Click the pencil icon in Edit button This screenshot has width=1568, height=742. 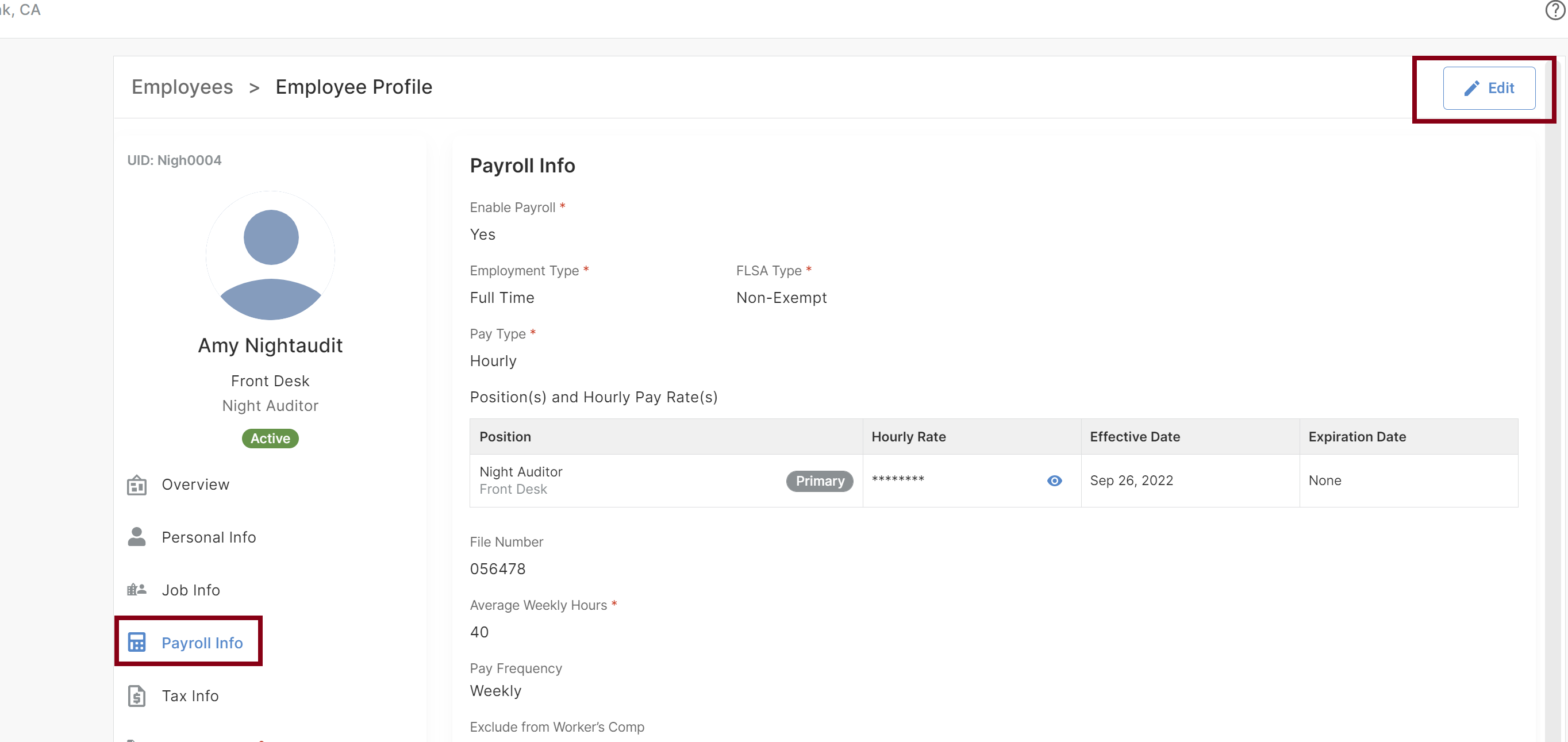point(1471,89)
